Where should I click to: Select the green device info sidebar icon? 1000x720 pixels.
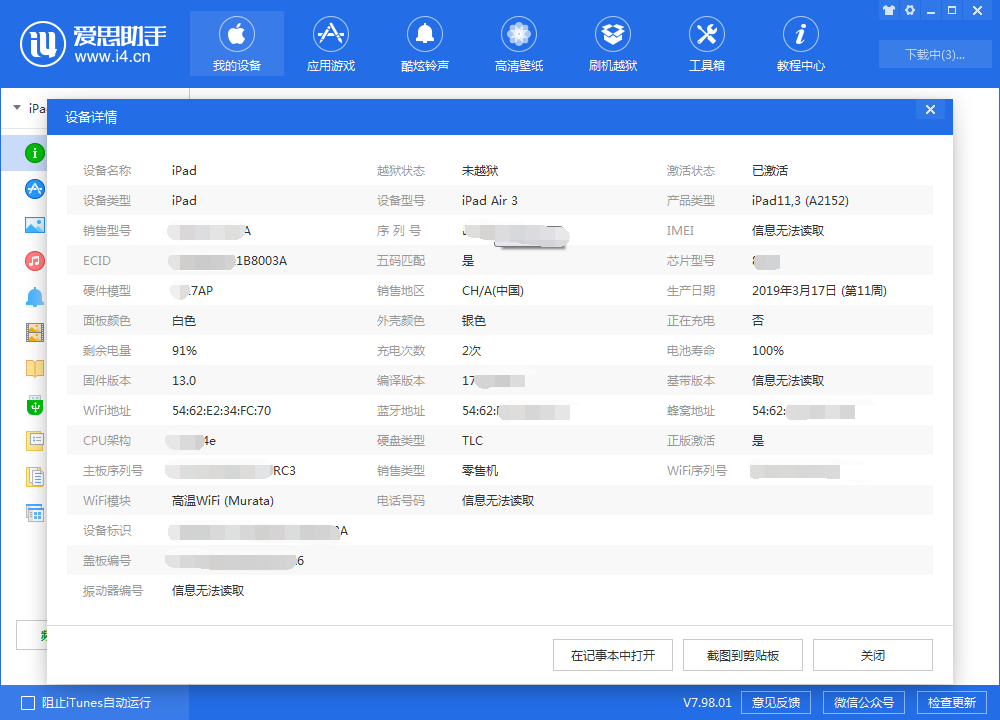(34, 153)
